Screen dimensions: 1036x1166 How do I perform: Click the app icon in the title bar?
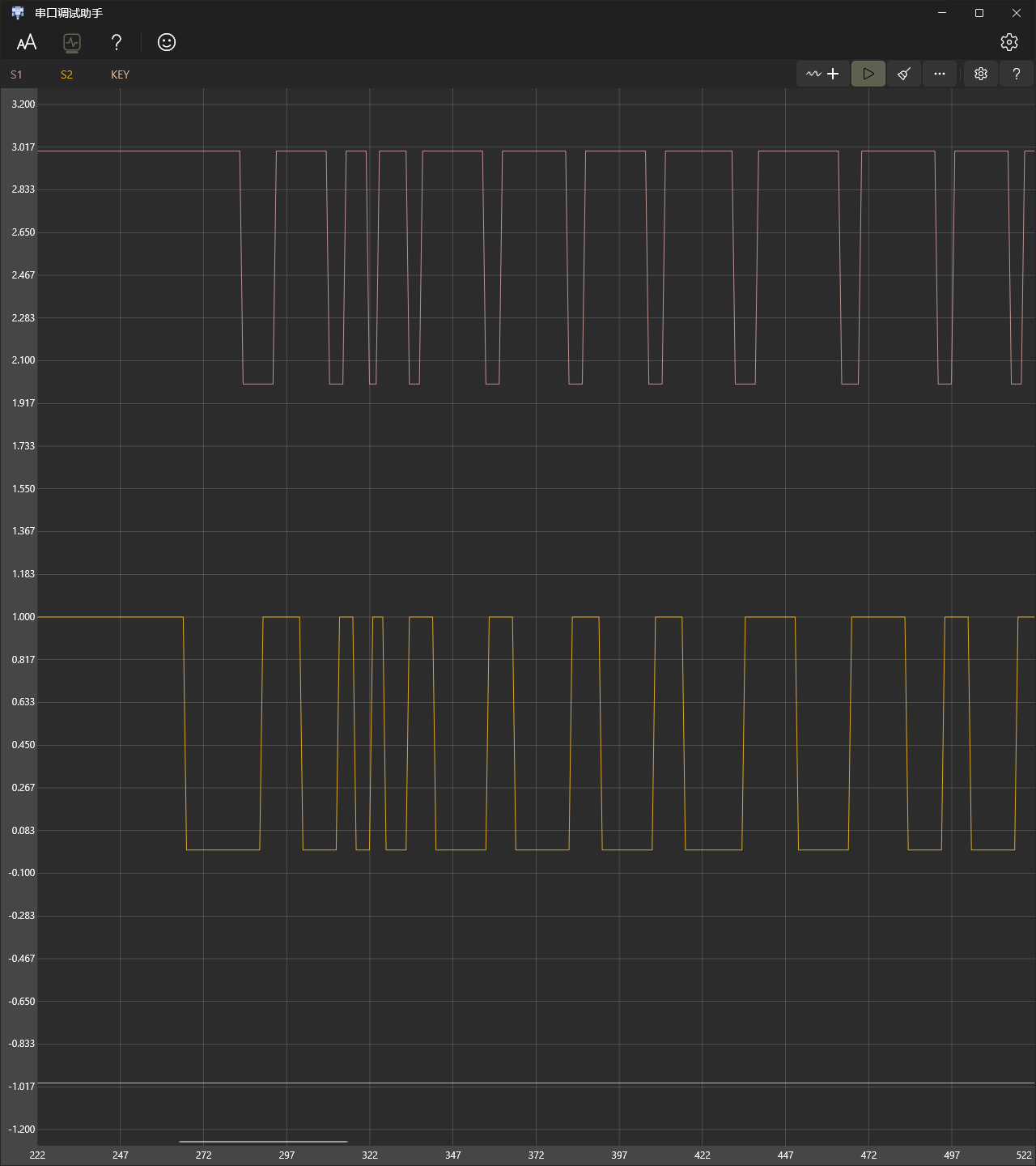[18, 13]
